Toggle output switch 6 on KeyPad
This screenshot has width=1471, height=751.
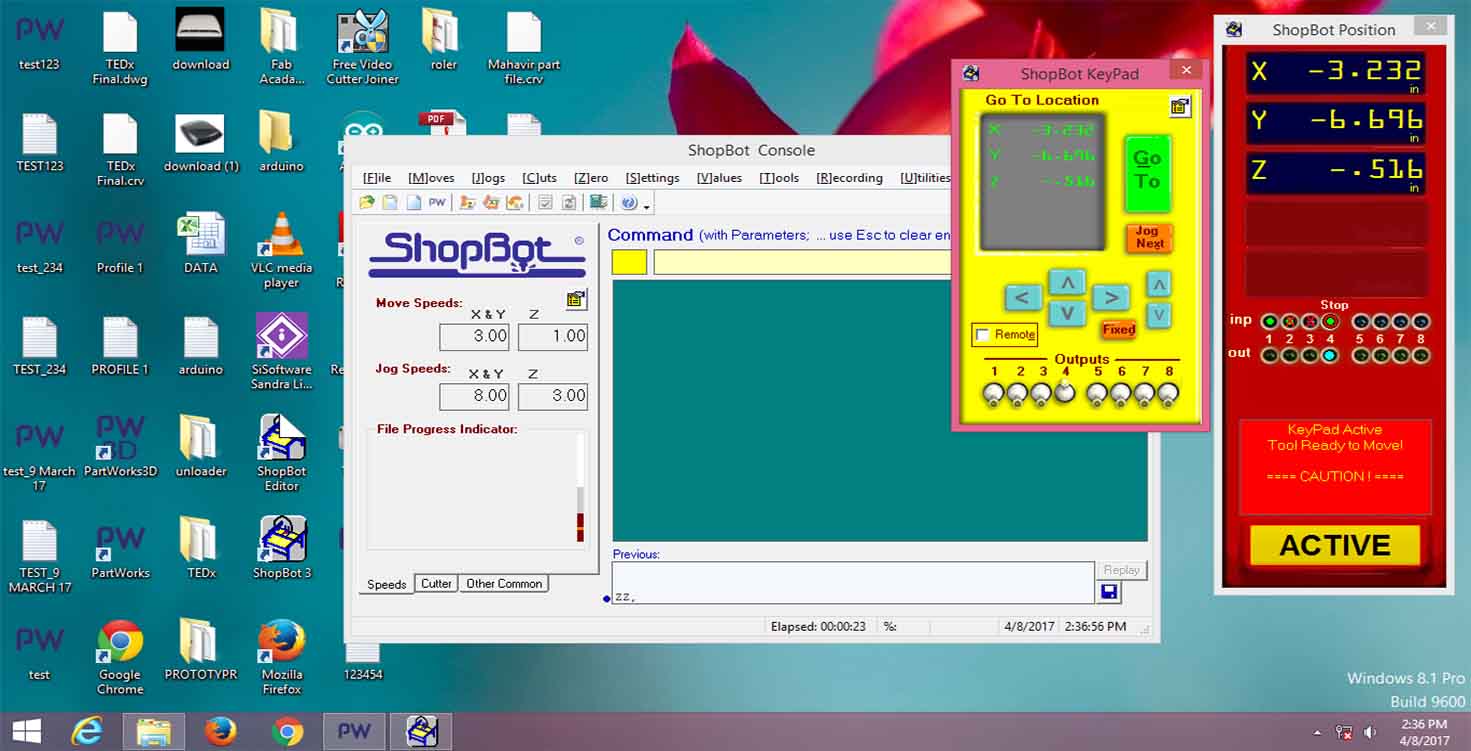(1121, 393)
